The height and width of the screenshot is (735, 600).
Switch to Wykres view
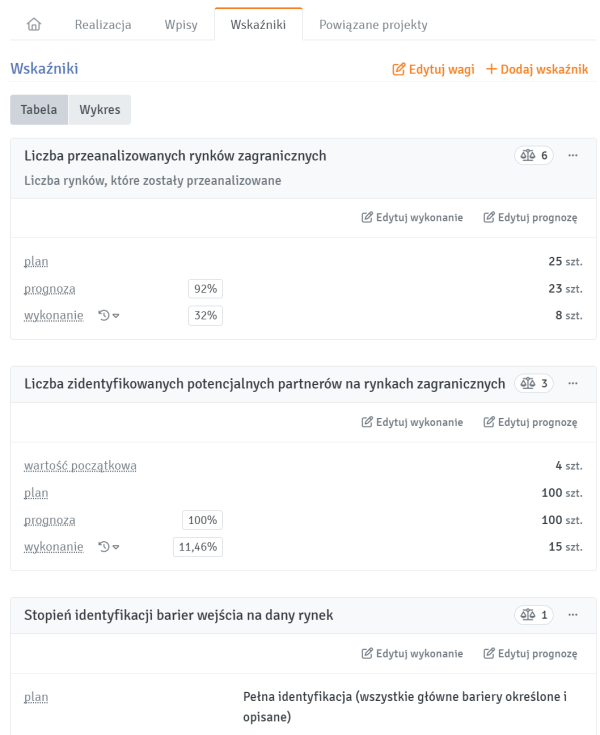tap(100, 110)
